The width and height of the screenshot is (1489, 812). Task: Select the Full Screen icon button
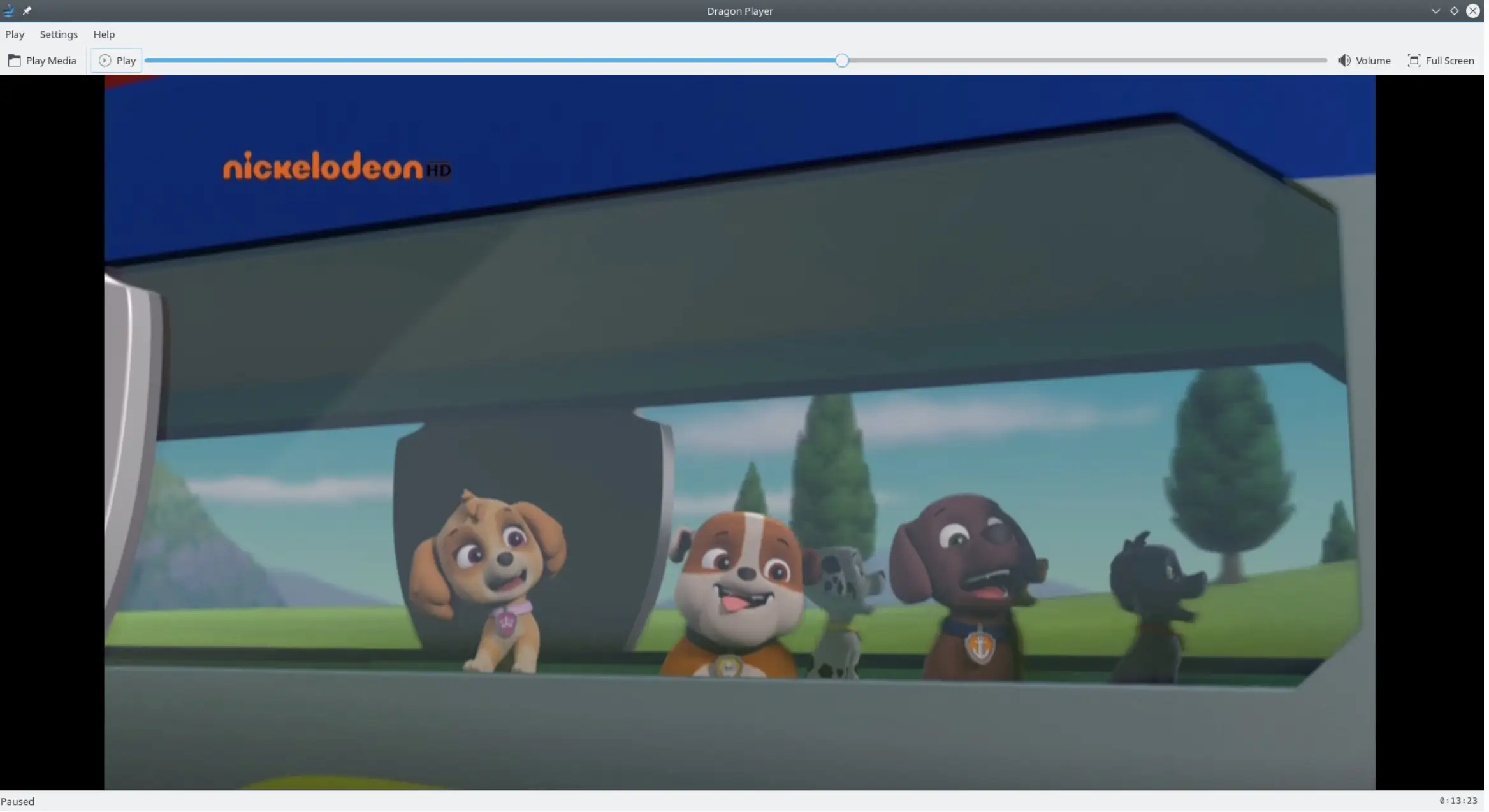pos(1413,60)
